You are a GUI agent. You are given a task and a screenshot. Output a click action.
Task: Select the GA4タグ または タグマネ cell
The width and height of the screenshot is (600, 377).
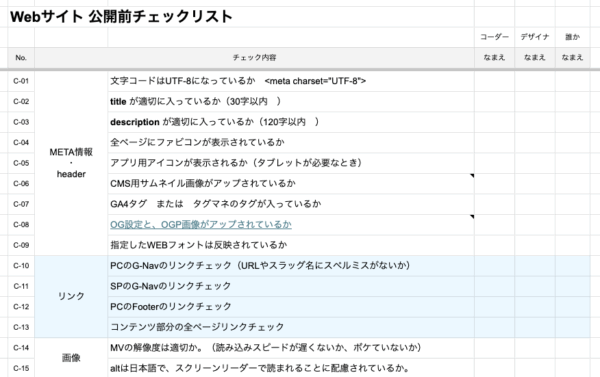tap(291, 204)
